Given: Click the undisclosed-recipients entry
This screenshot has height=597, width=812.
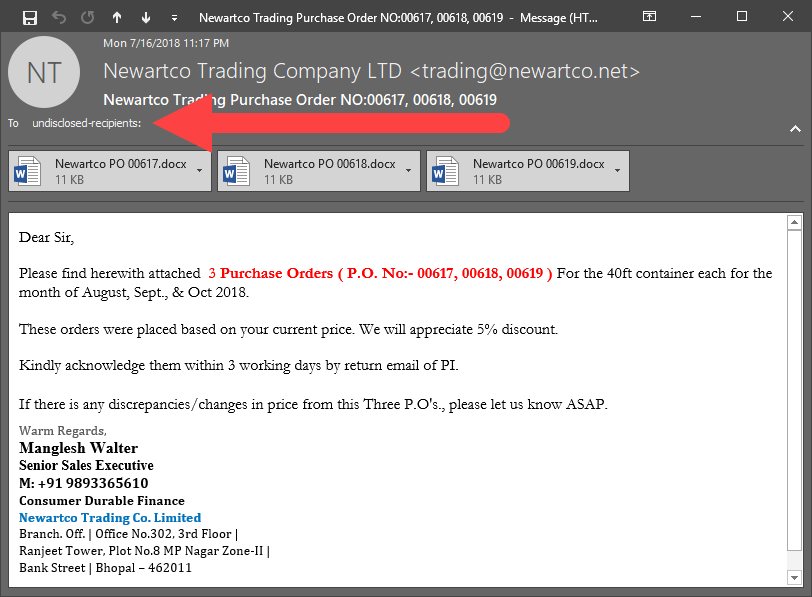Looking at the screenshot, I should 86,123.
